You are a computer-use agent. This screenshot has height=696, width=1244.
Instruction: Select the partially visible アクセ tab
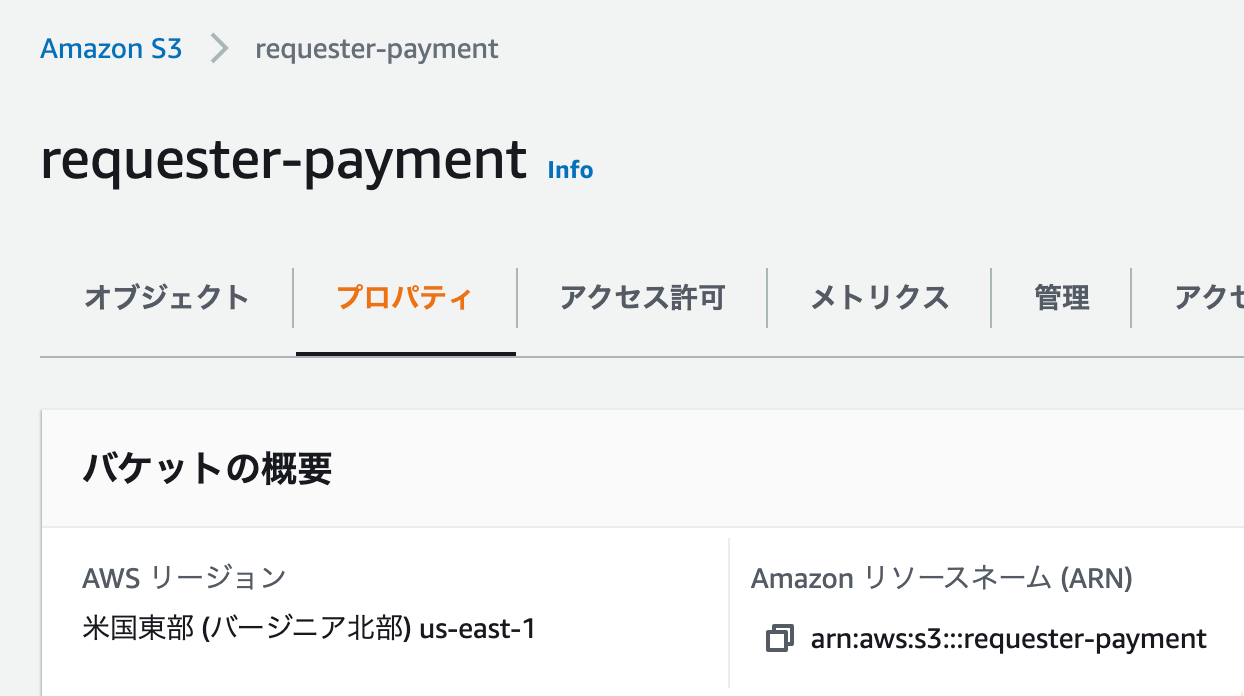point(1209,297)
